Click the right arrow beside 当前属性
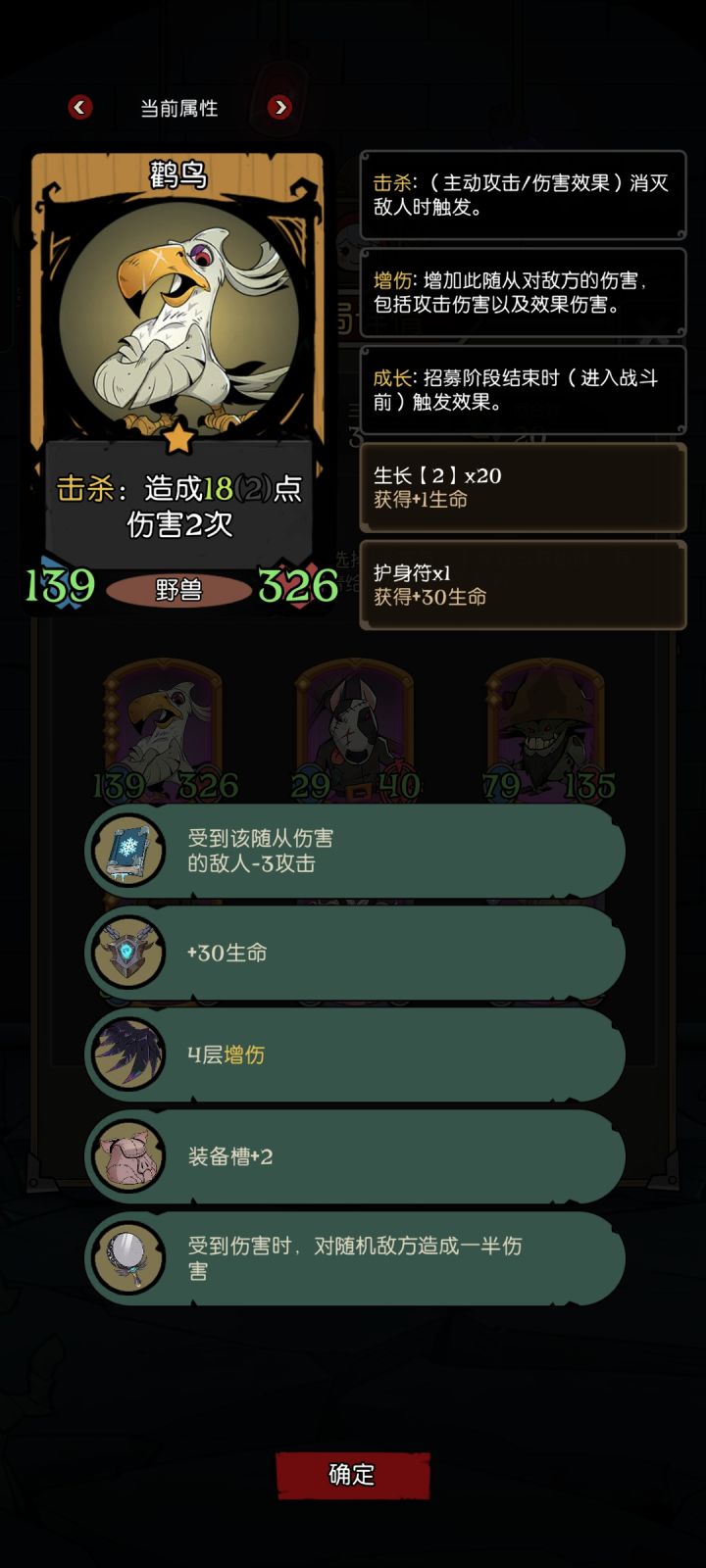 279,107
